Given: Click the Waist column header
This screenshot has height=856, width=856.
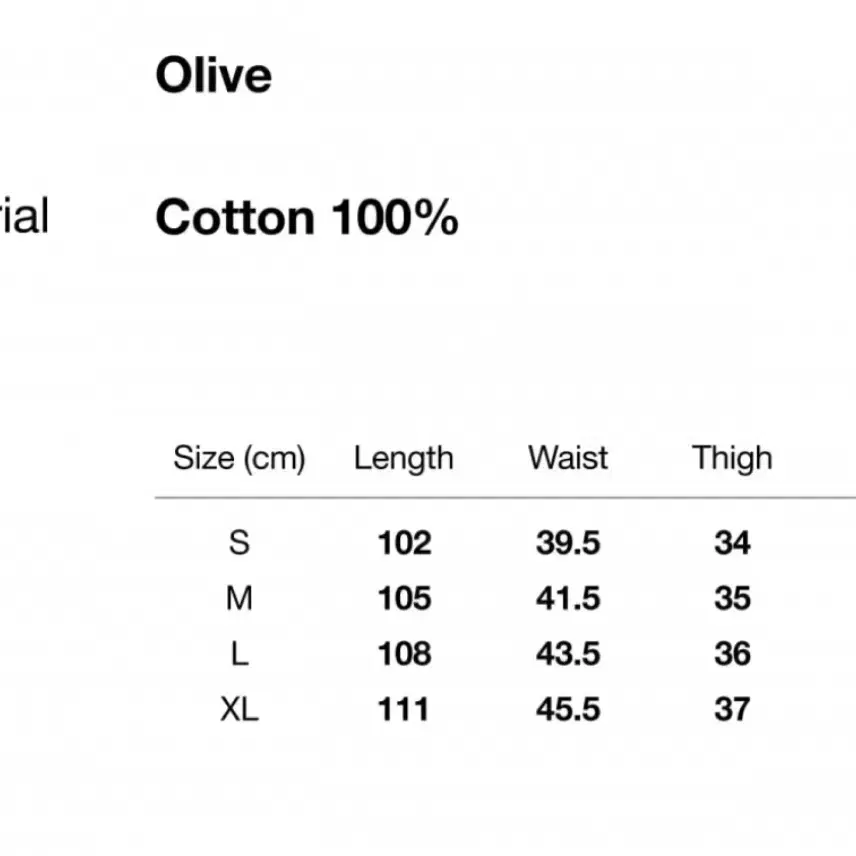Looking at the screenshot, I should [x=568, y=457].
